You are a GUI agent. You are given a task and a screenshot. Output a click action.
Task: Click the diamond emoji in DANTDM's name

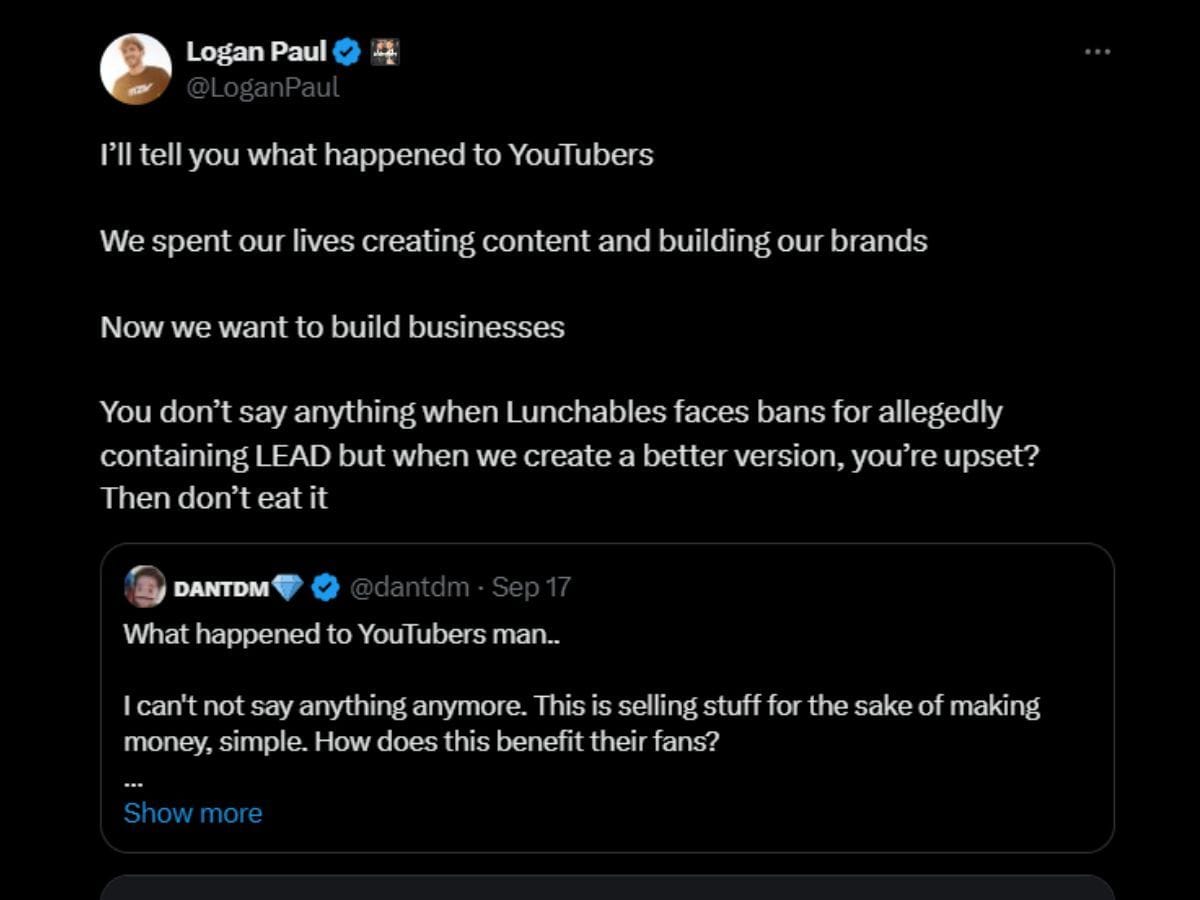click(286, 585)
